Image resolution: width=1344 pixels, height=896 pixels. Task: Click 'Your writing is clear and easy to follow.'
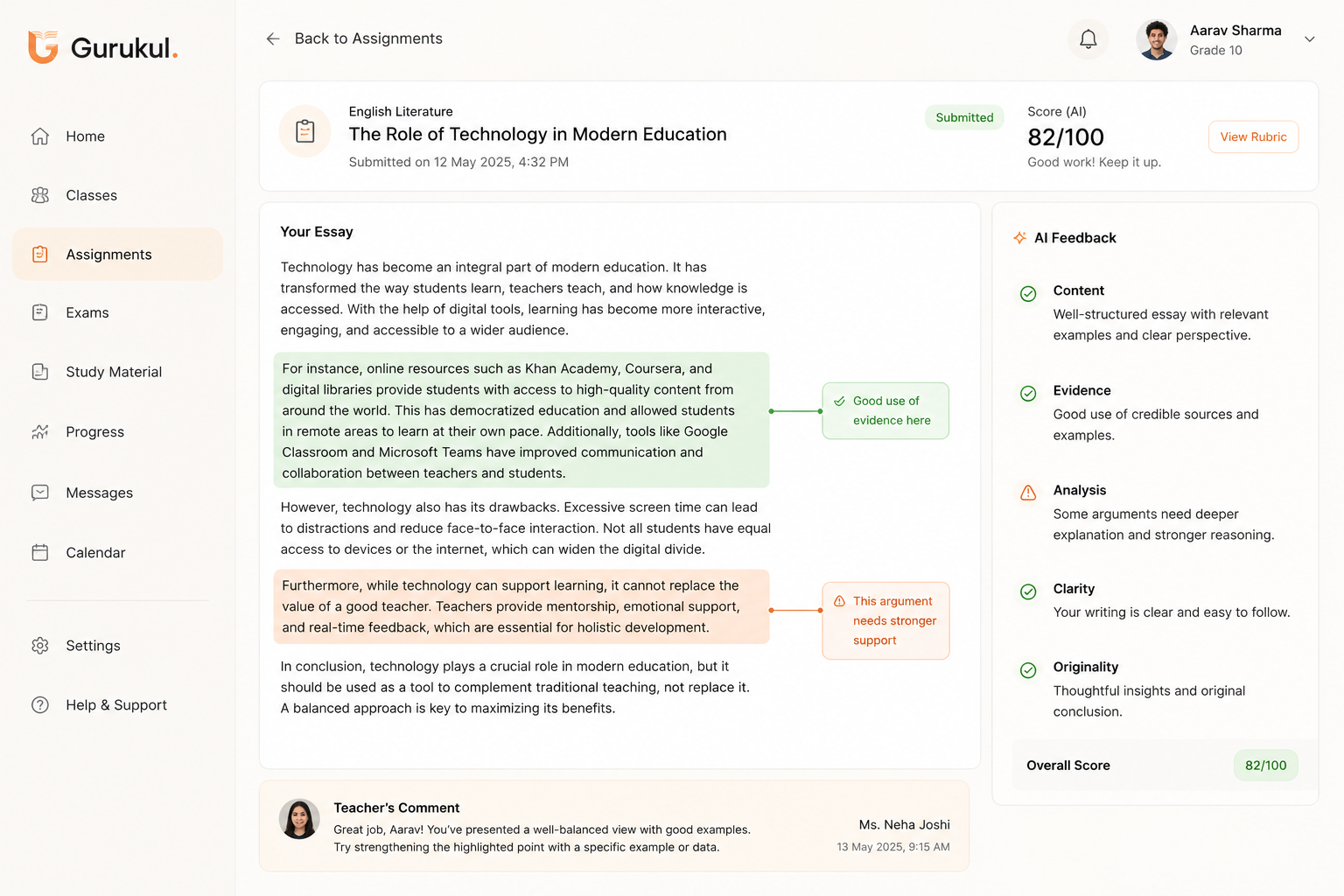1172,612
